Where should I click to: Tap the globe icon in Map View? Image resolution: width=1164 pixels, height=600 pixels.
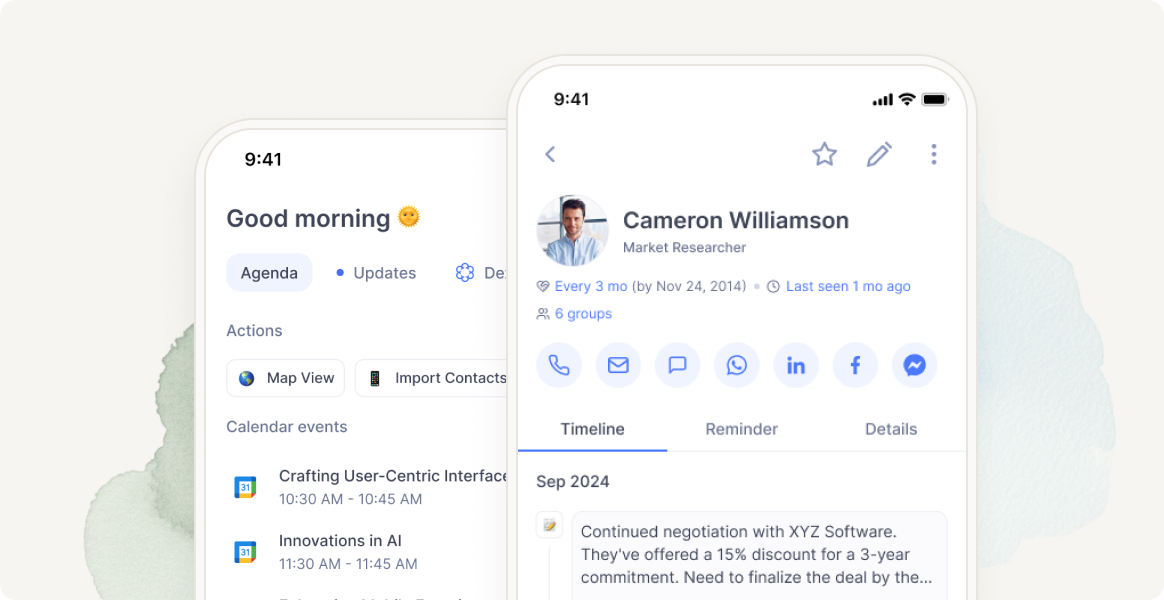(246, 379)
